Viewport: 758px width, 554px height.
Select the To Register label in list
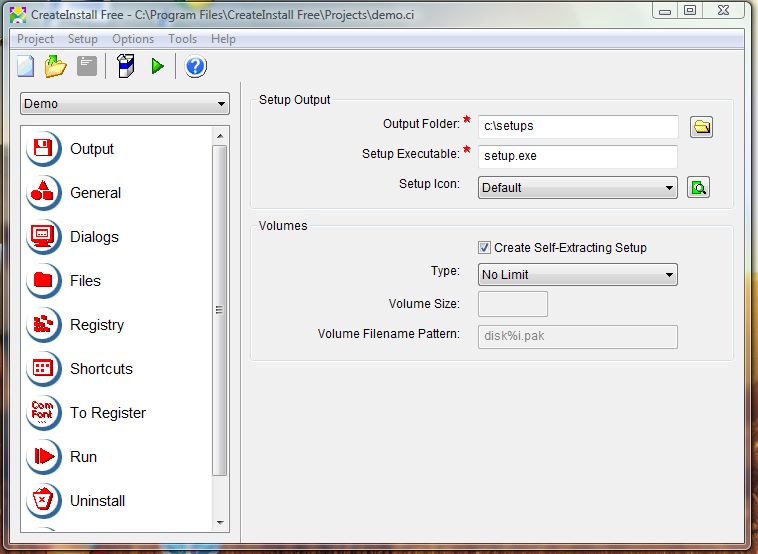click(108, 413)
